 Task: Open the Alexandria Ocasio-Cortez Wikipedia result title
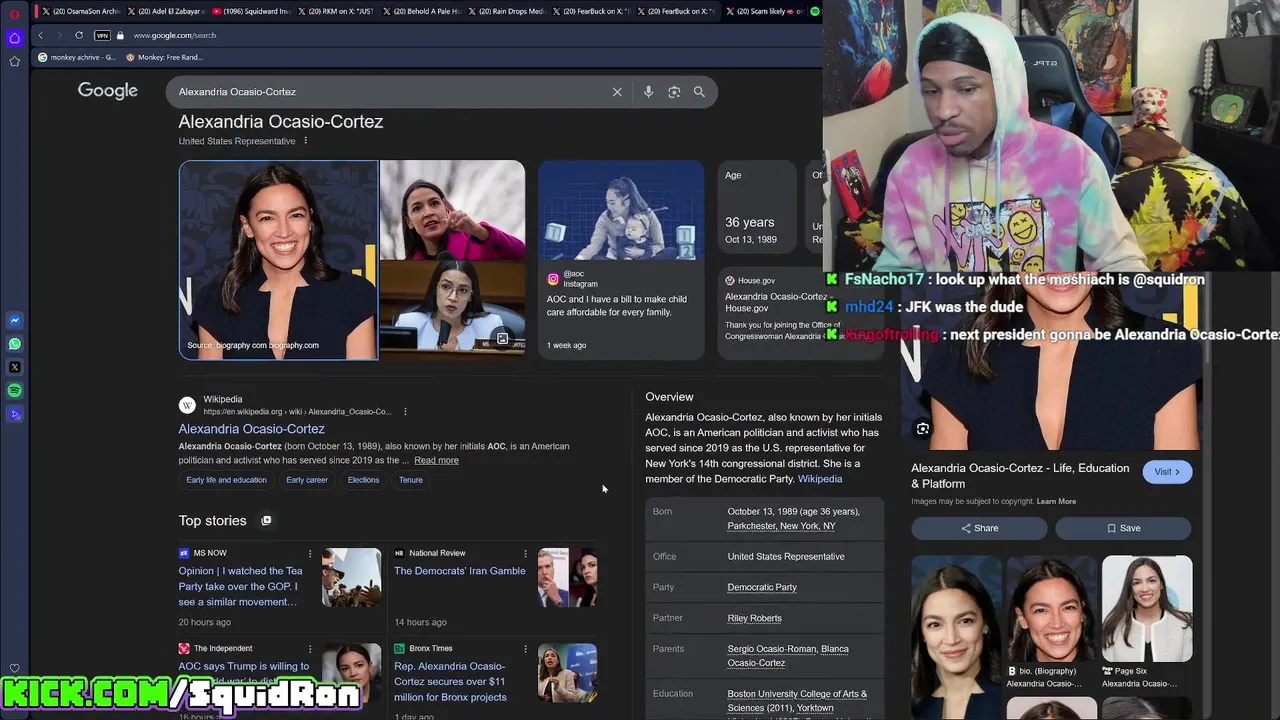coord(251,429)
